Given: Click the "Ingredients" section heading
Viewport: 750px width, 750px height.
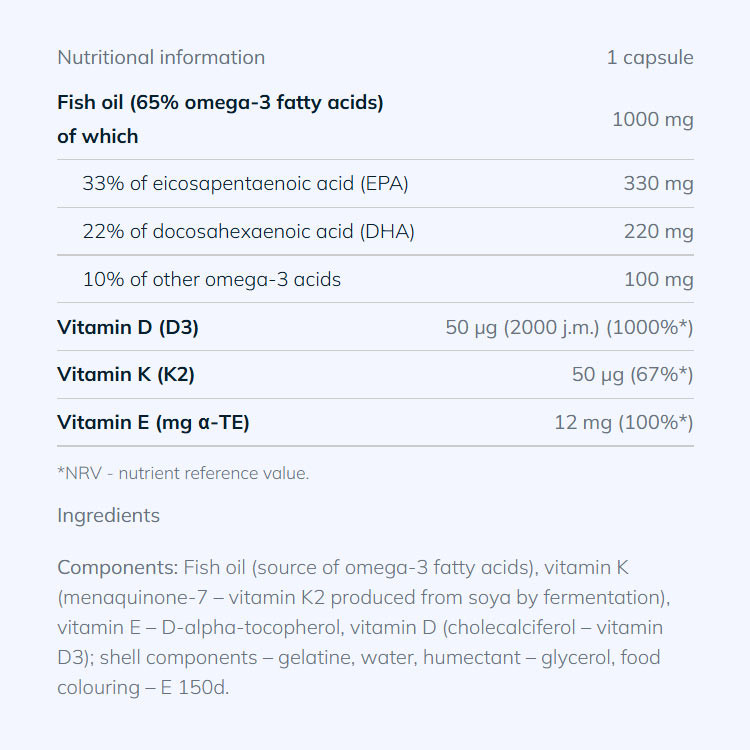Looking at the screenshot, I should point(108,516).
